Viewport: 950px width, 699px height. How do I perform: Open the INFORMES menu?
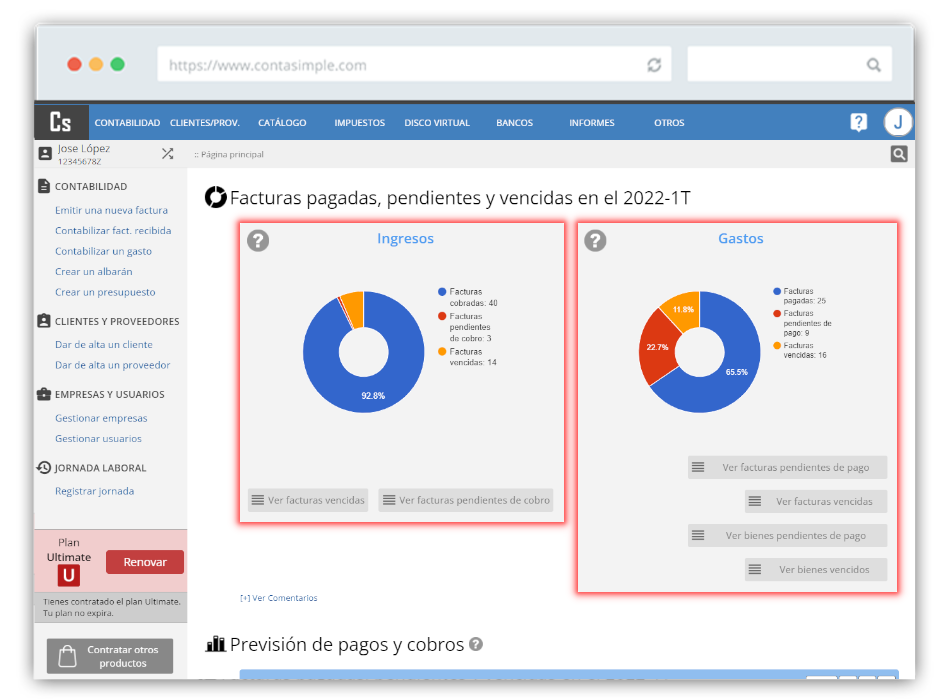[x=592, y=122]
